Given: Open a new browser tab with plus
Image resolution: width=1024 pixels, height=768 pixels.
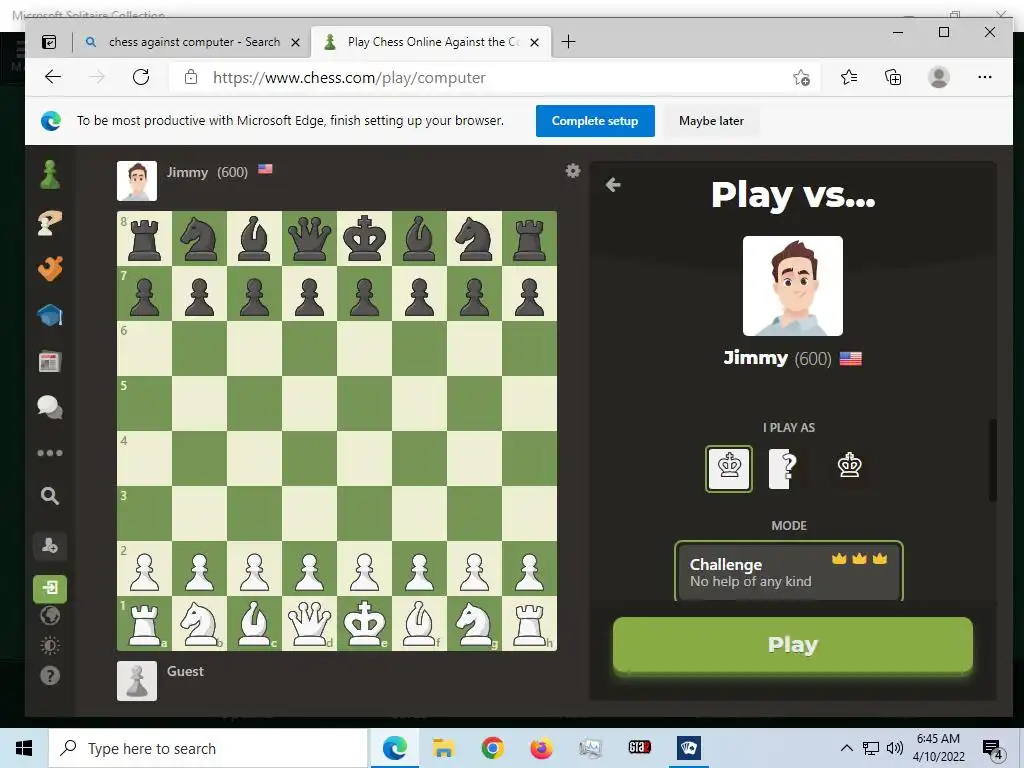Looking at the screenshot, I should (x=568, y=42).
